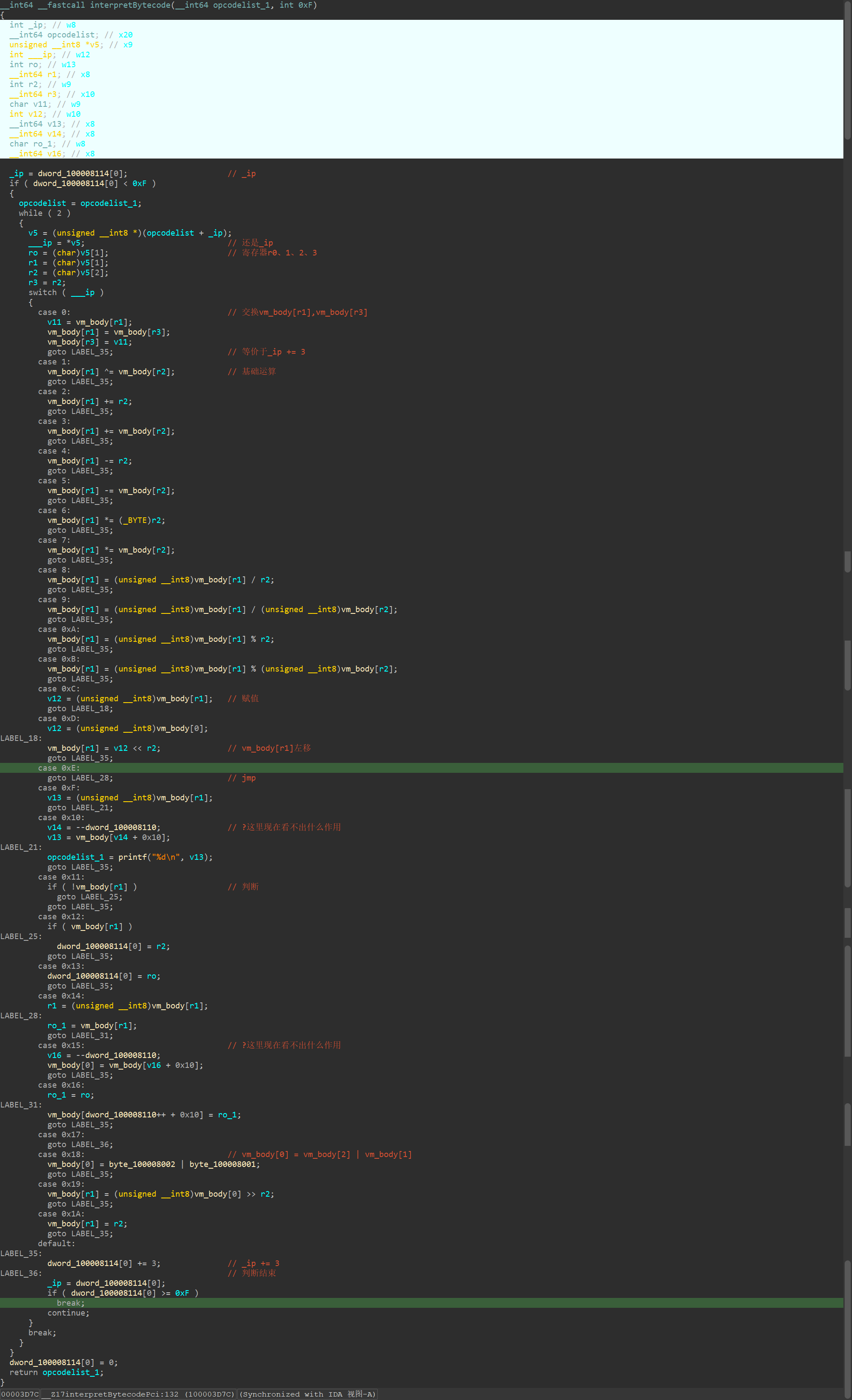Click 'case 0:' swap case line
The image size is (852, 1400).
54,312
